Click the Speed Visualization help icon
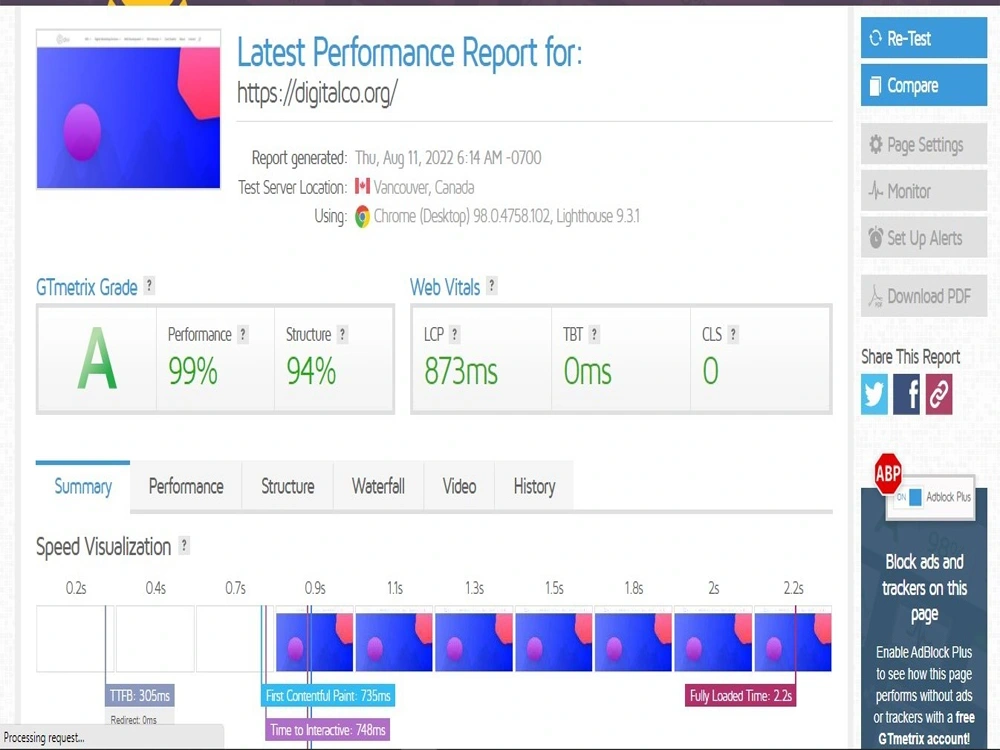Viewport: 1000px width, 750px height. tap(183, 547)
